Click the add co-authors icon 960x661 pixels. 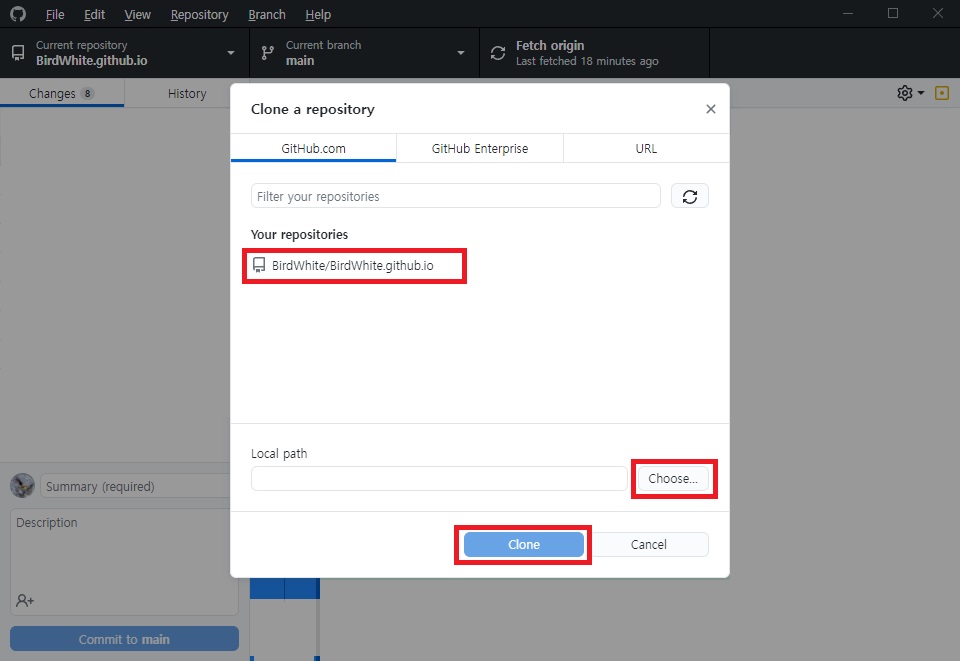point(25,600)
